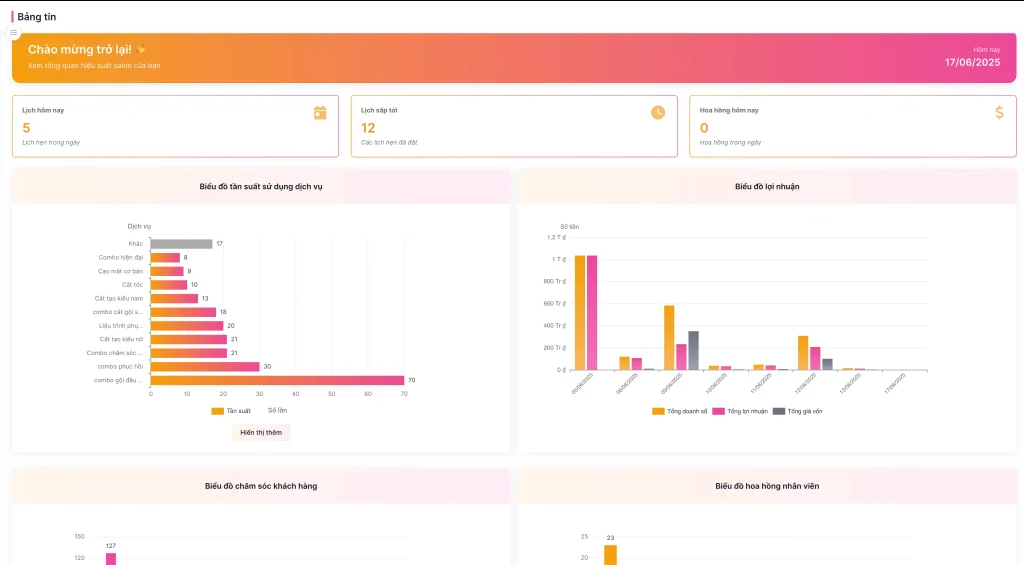1024x565 pixels.
Task: Expand chart with Hiển thị thêm button
Action: 261,433
